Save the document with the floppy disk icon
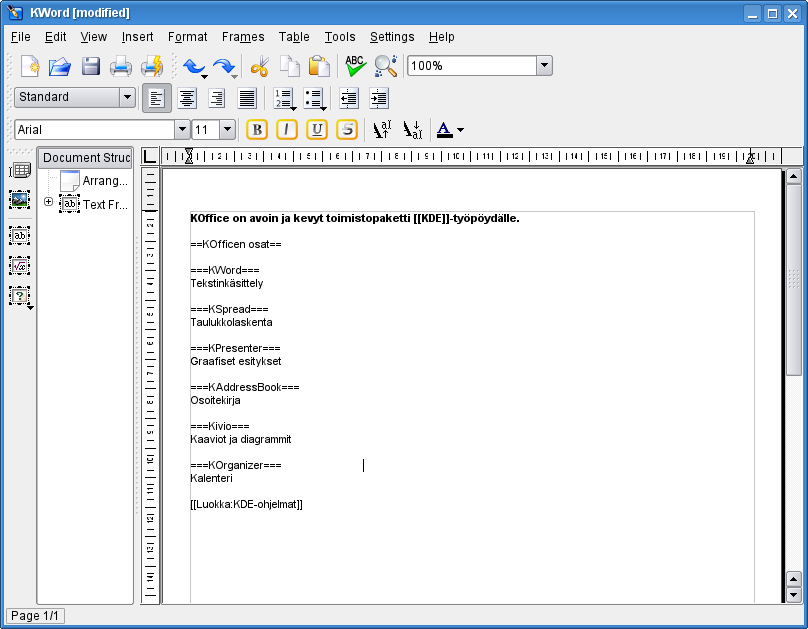Screen dimensions: 808x629 tap(91, 66)
